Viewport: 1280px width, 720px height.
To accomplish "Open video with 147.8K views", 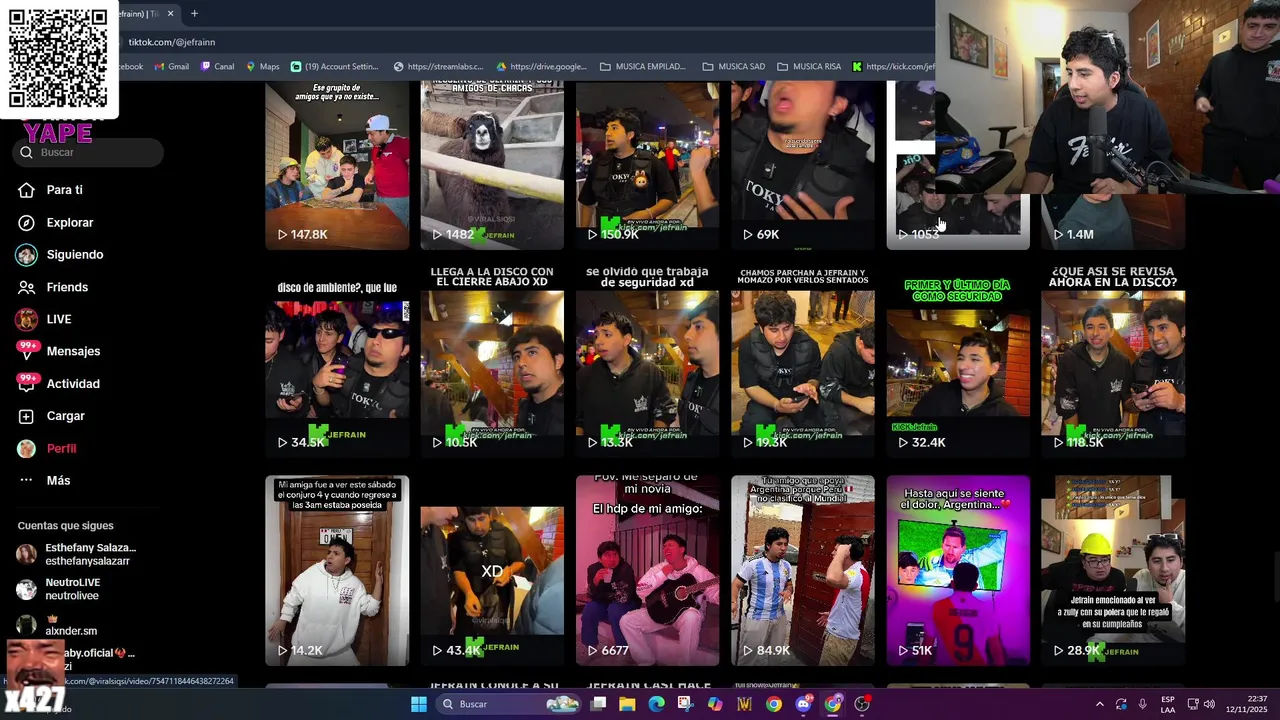I will point(337,165).
